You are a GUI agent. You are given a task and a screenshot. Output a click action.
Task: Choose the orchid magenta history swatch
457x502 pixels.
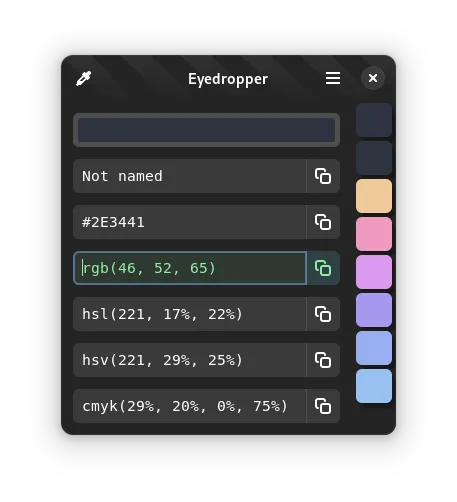pos(374,272)
